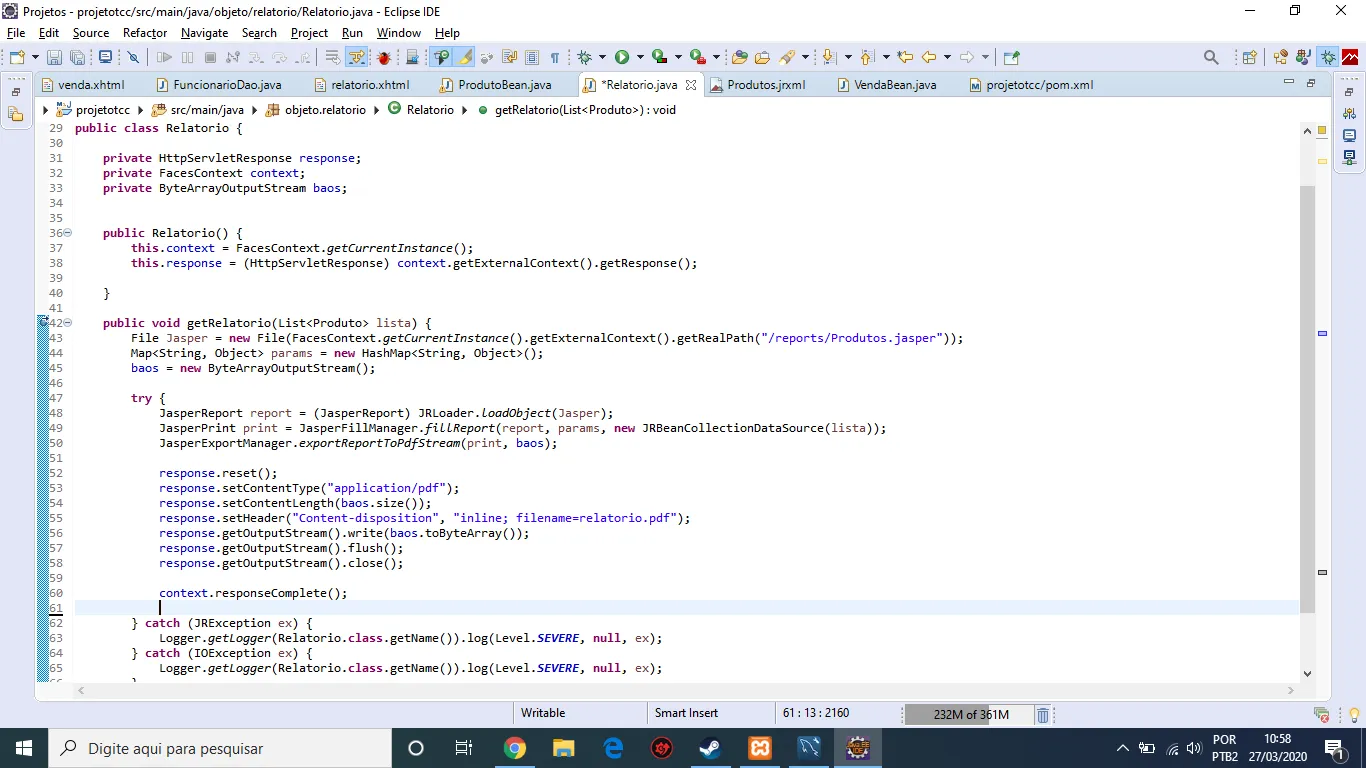Click the garbage collector trash icon
1366x768 pixels.
coord(1043,715)
